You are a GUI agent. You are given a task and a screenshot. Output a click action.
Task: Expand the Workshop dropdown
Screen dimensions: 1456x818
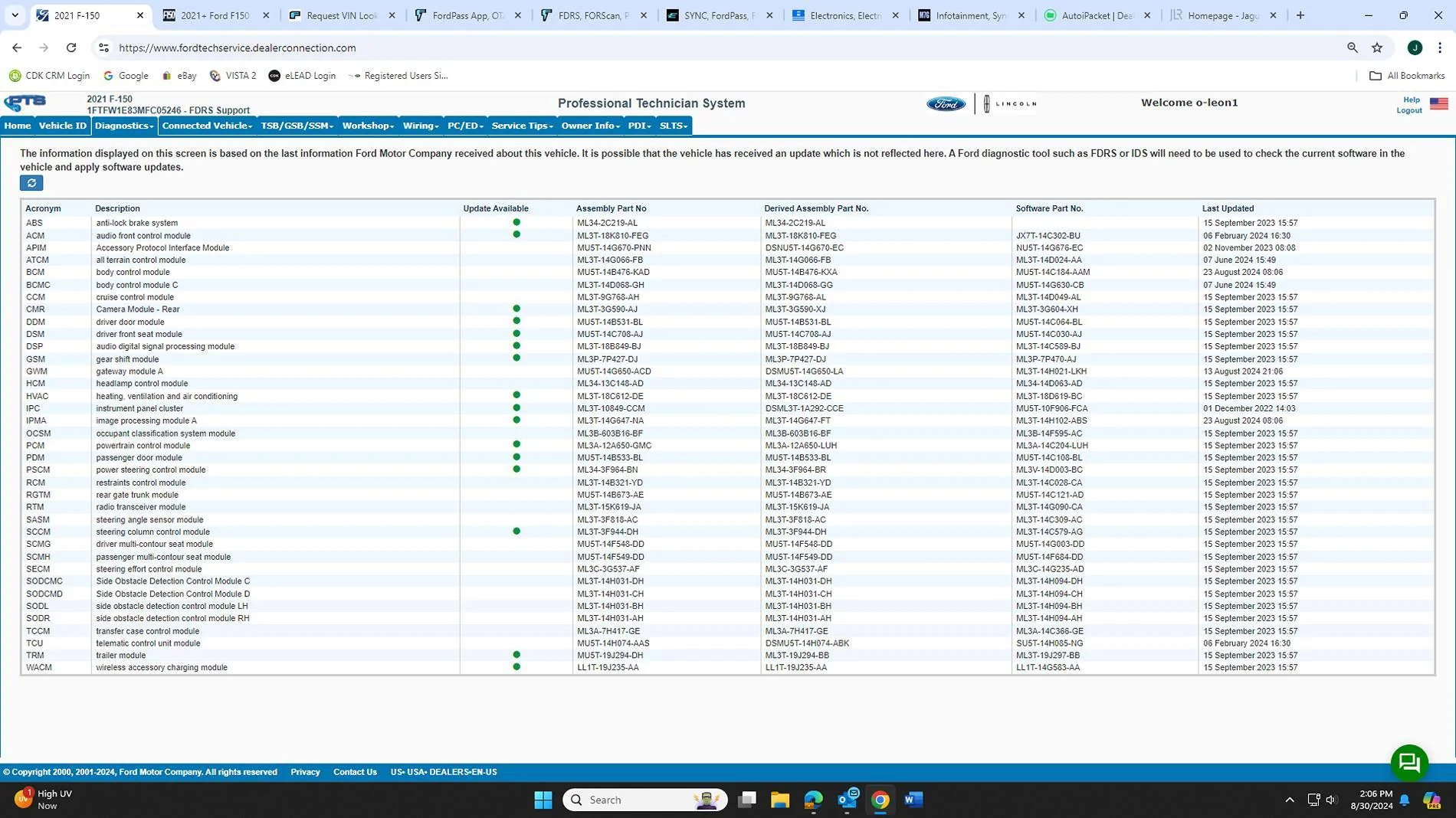click(x=366, y=126)
